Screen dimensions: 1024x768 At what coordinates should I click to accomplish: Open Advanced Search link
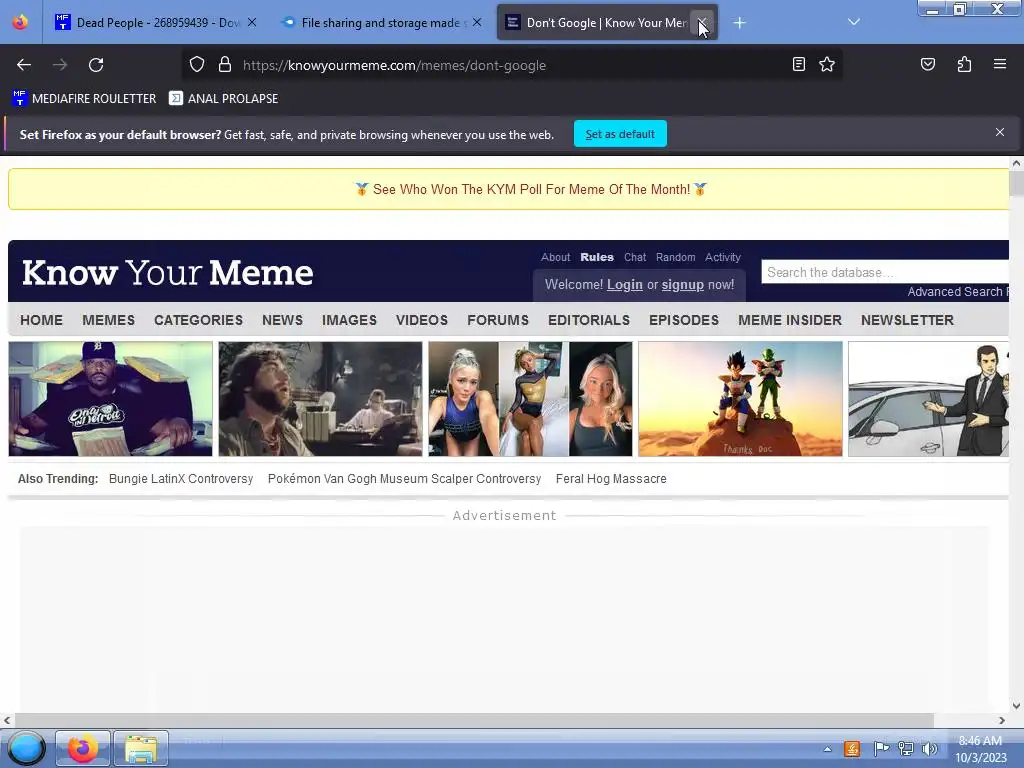click(x=955, y=292)
